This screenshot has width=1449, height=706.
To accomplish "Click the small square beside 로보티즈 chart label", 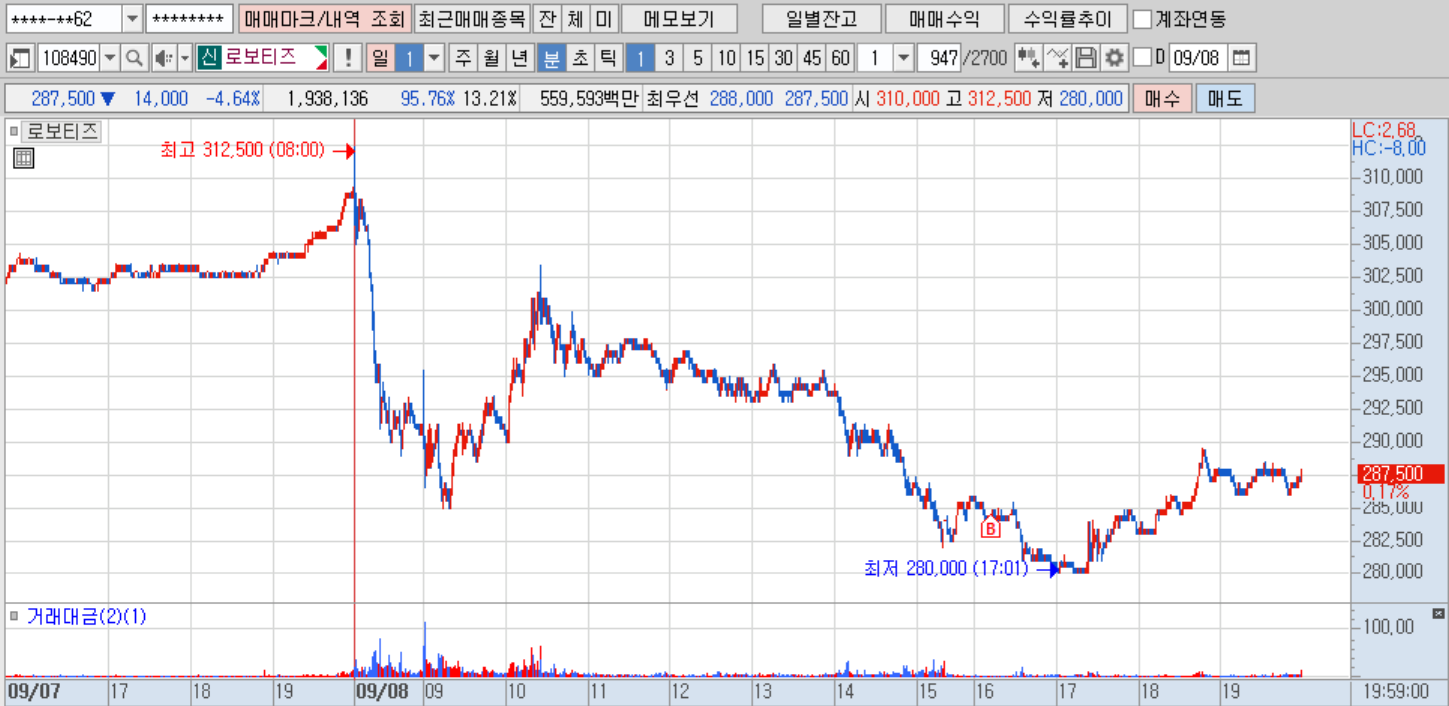I will tap(14, 132).
